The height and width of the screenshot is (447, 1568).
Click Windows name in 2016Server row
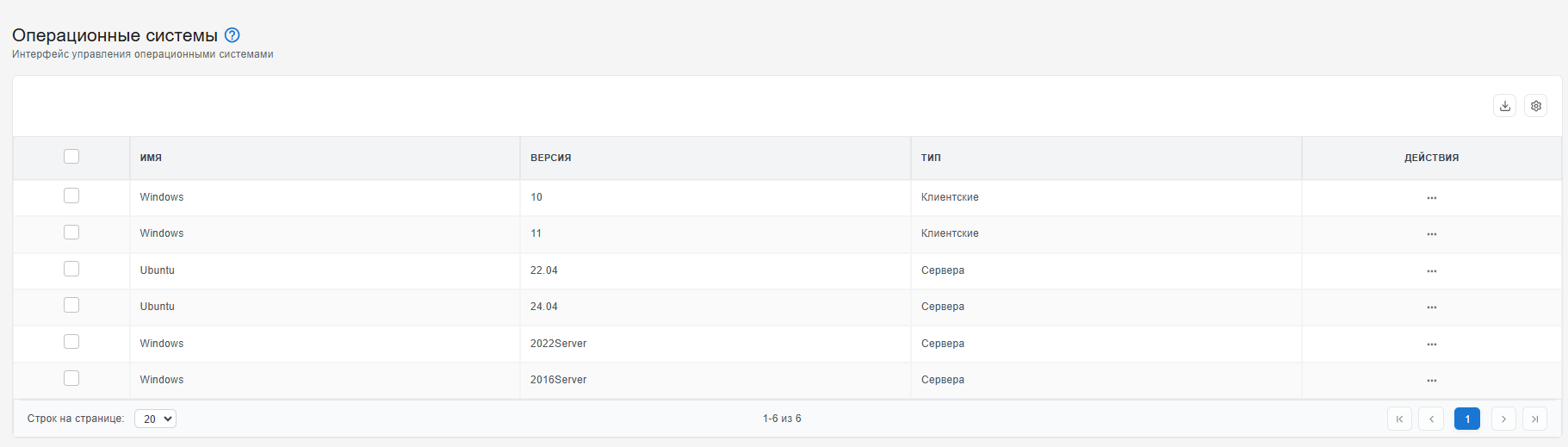click(x=162, y=380)
